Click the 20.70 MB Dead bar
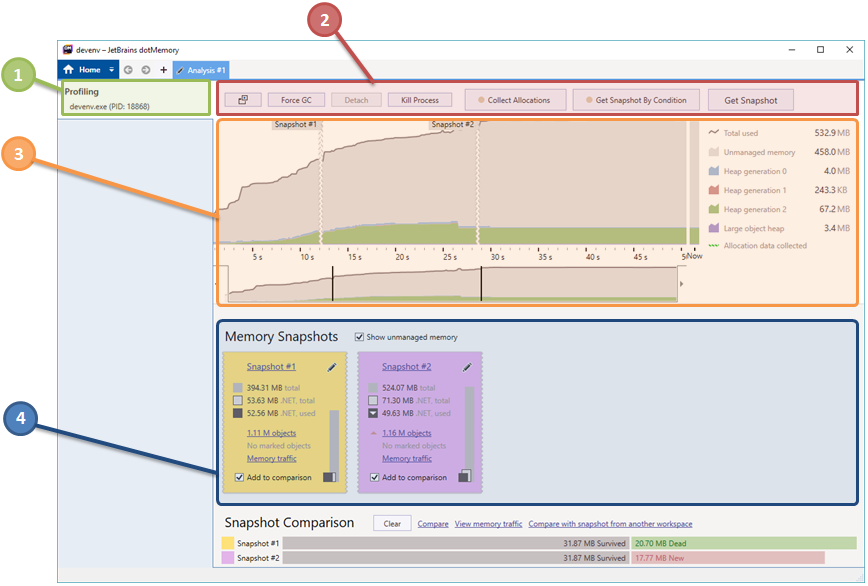This screenshot has width=868, height=586. coord(743,543)
